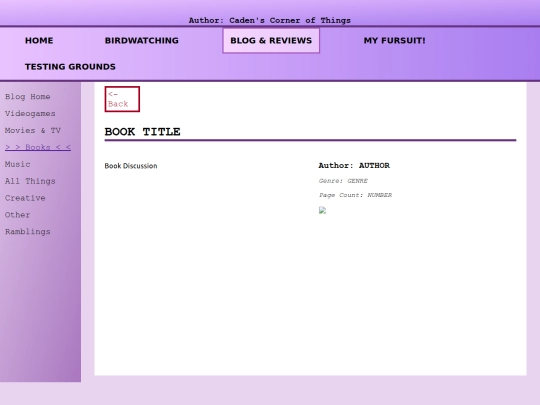Open the HOME navigation tab
The width and height of the screenshot is (540, 405).
pos(39,41)
